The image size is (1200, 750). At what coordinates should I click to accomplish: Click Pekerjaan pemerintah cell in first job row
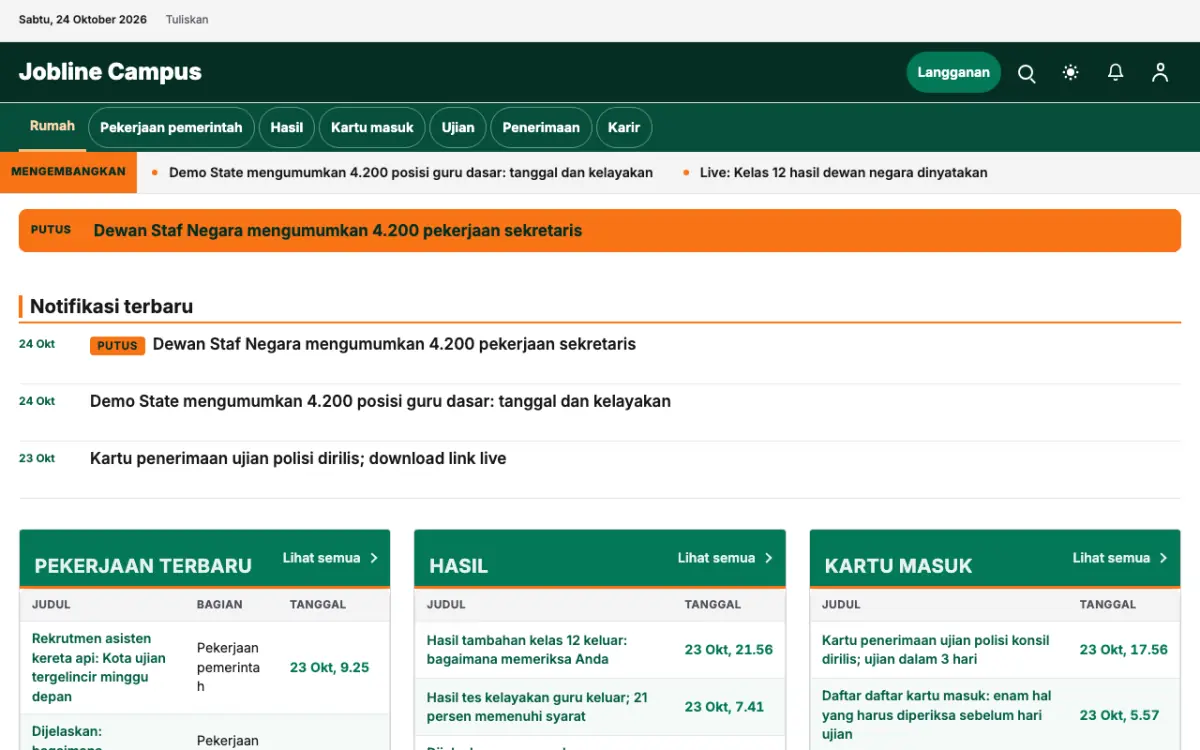pyautogui.click(x=229, y=667)
